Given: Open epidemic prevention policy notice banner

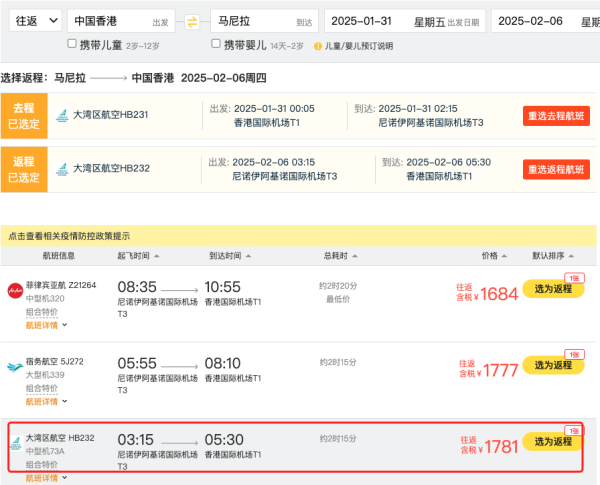Looking at the screenshot, I should coord(298,236).
